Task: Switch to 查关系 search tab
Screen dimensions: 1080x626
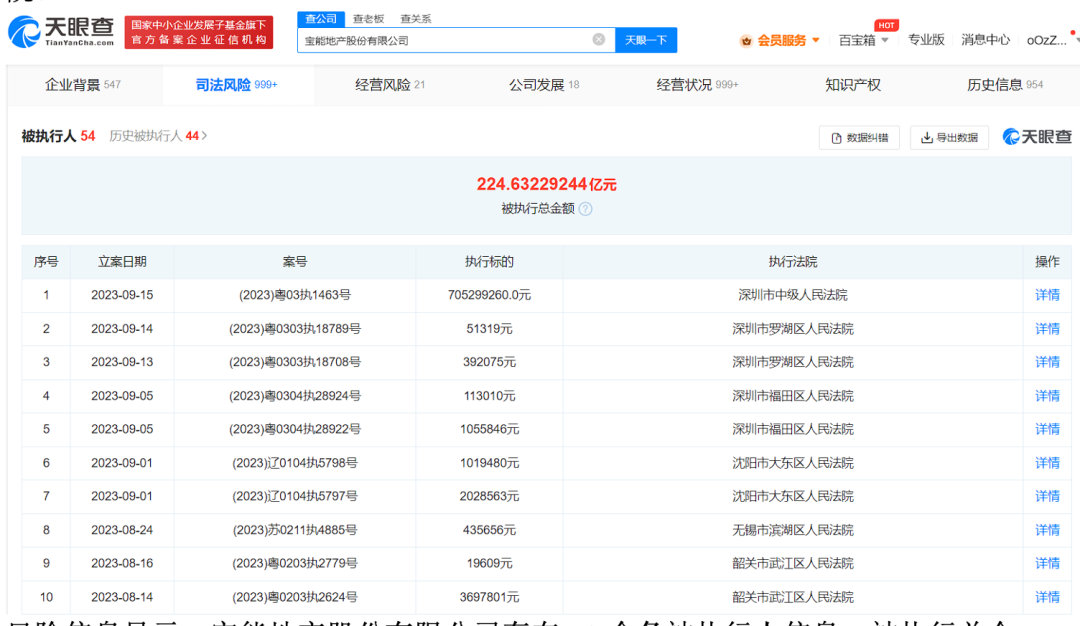Action: 415,19
